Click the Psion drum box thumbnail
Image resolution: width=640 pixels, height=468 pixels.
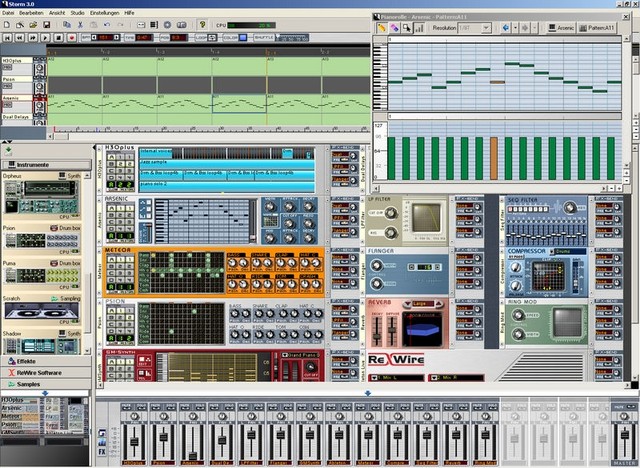tap(42, 241)
